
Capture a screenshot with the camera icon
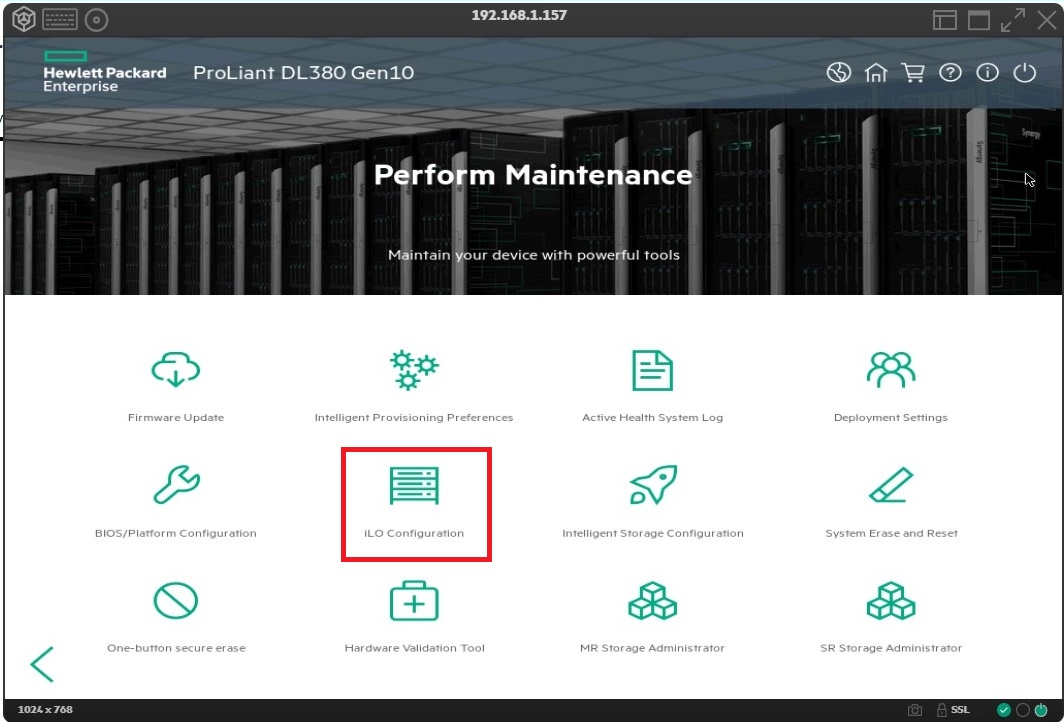(913, 709)
